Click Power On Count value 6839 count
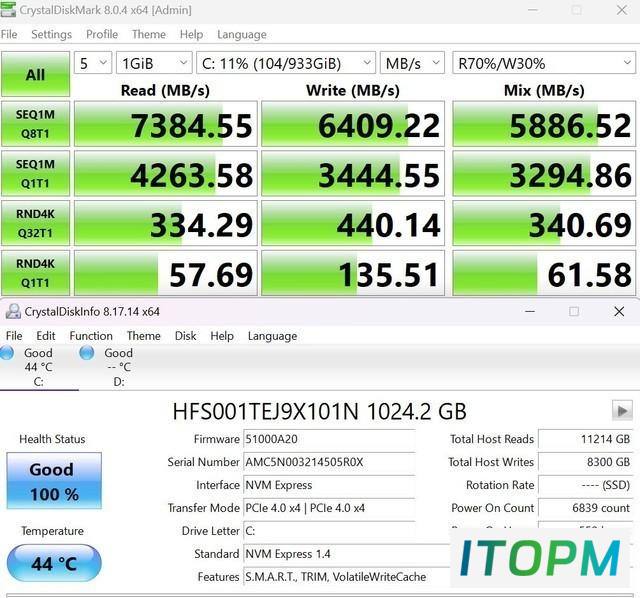The image size is (640, 598). coord(585,508)
